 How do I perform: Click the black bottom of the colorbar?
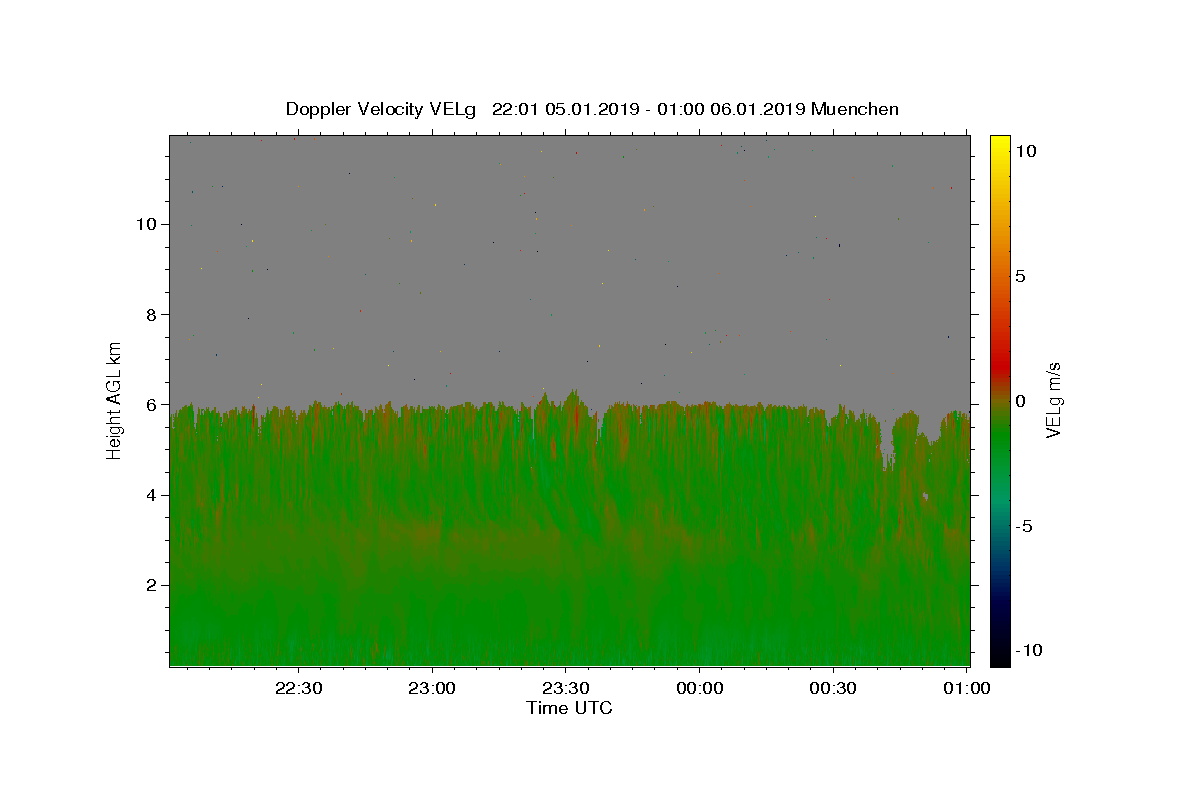coord(1000,655)
